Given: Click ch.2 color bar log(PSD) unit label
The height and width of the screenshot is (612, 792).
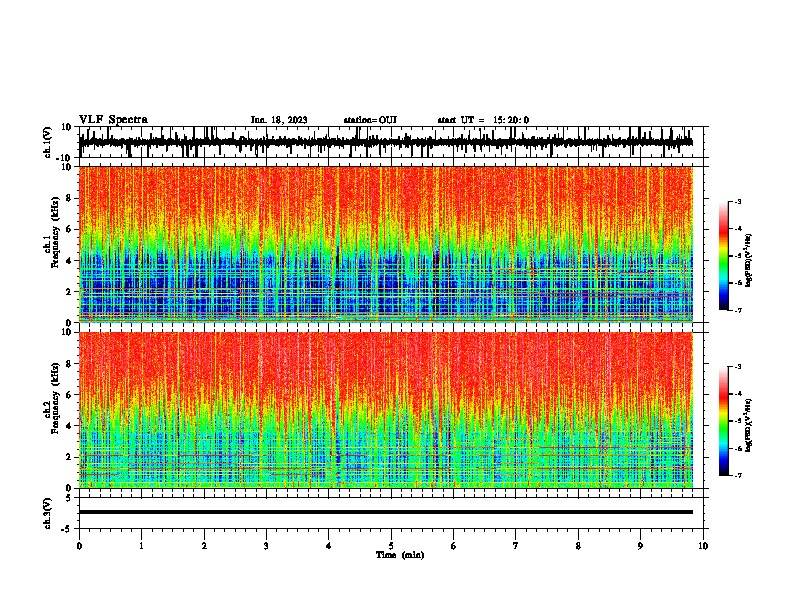Looking at the screenshot, I should pyautogui.click(x=749, y=426).
